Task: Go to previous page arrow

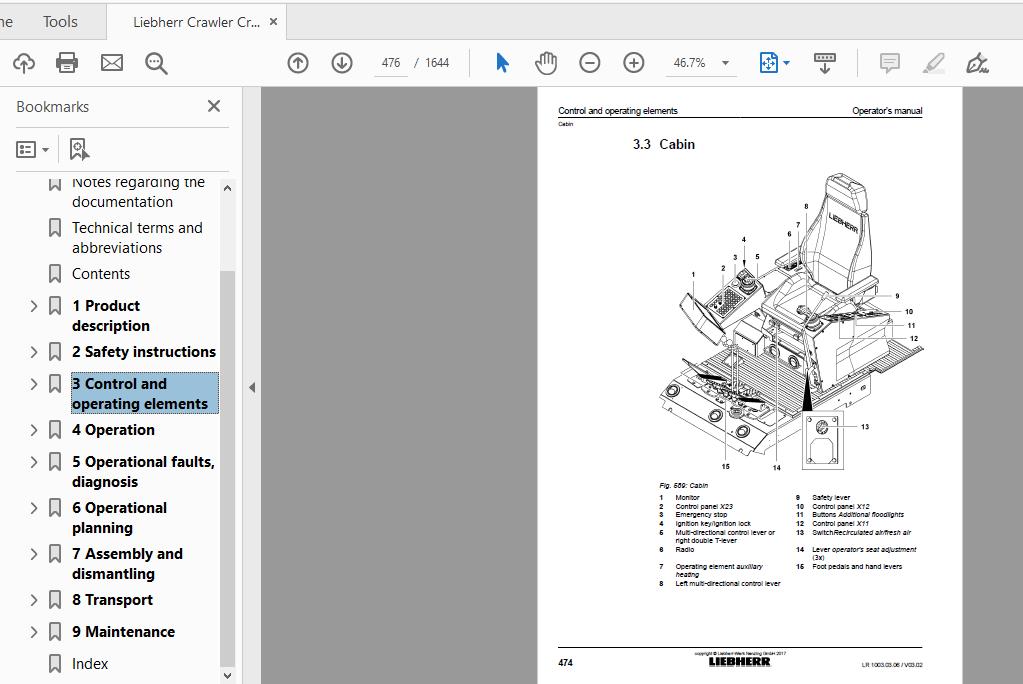Action: pyautogui.click(x=298, y=63)
